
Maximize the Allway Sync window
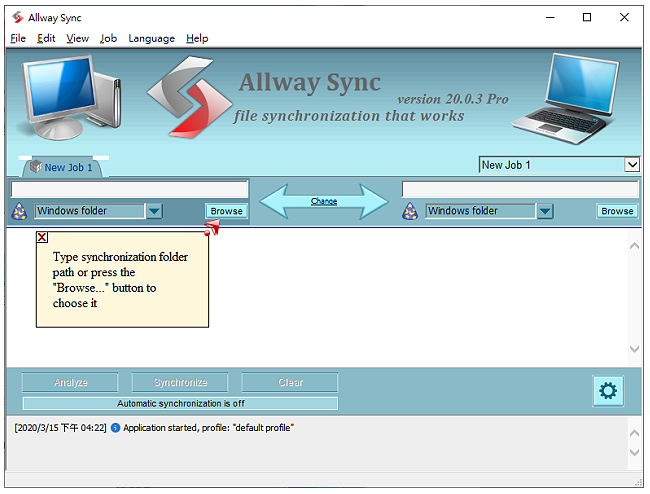click(587, 17)
